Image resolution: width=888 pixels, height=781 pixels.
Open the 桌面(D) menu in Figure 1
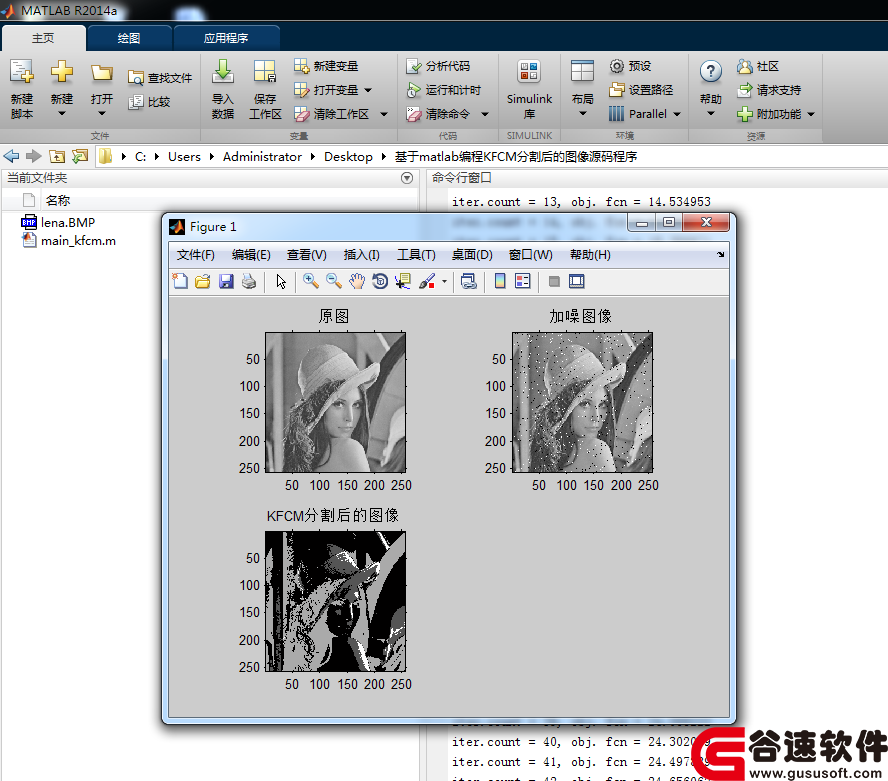pos(472,255)
